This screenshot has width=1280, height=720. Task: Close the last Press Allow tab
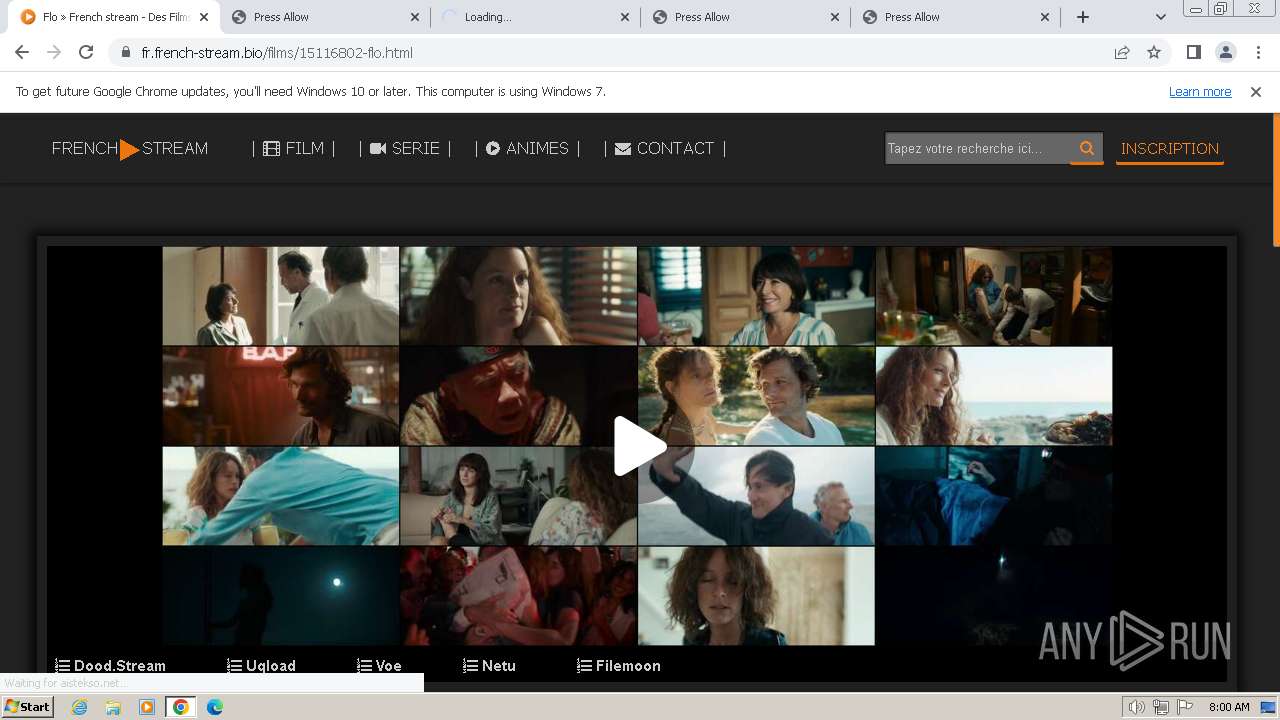1045,17
